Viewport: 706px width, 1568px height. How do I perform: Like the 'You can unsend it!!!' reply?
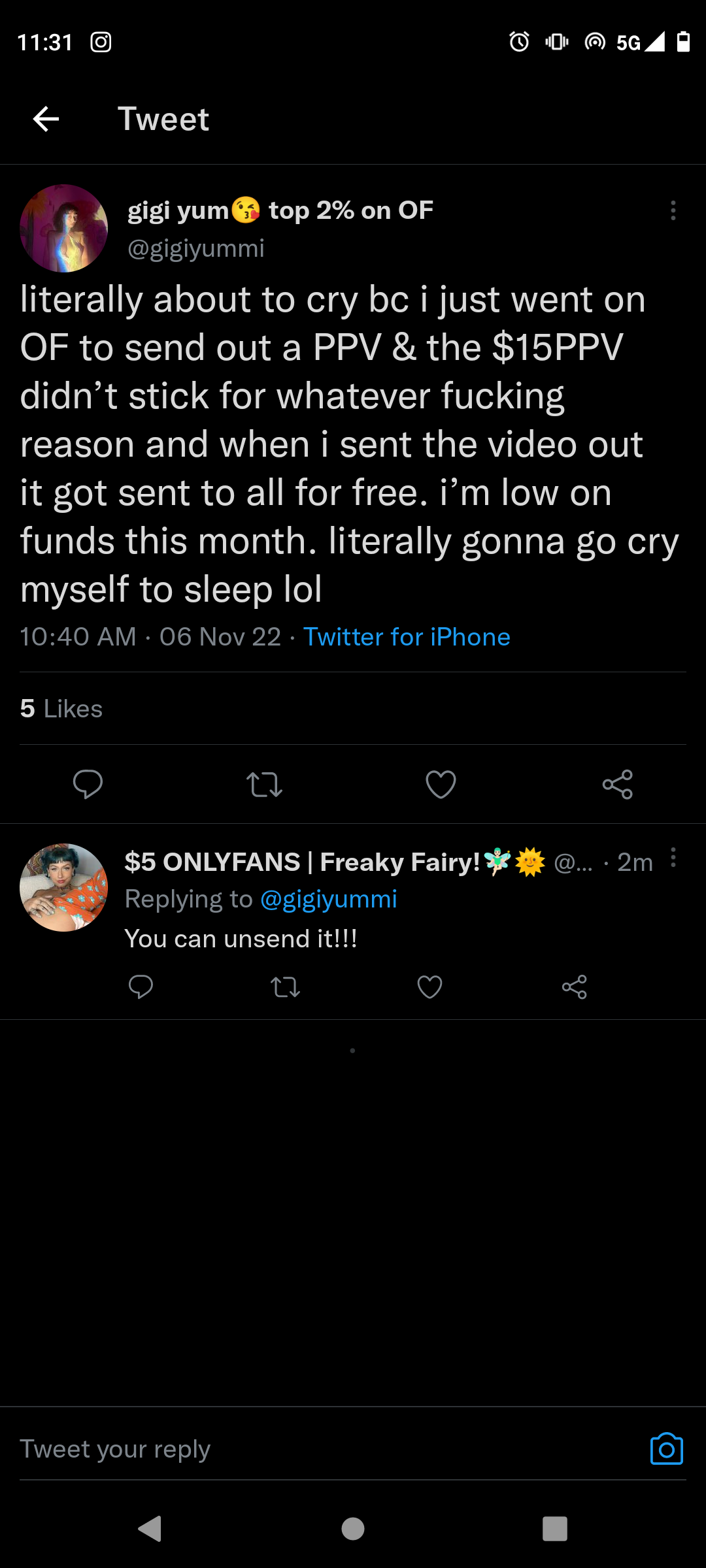(429, 987)
